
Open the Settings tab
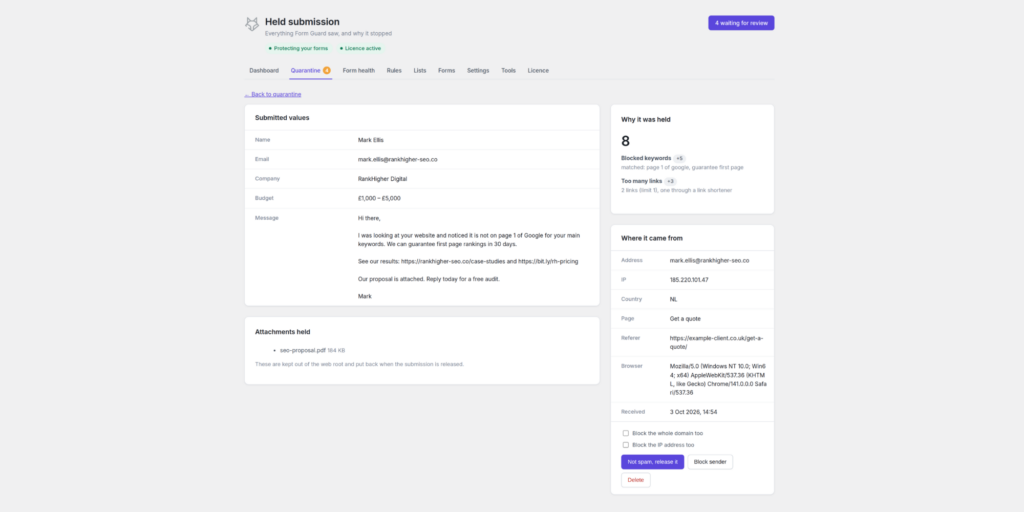pos(478,71)
